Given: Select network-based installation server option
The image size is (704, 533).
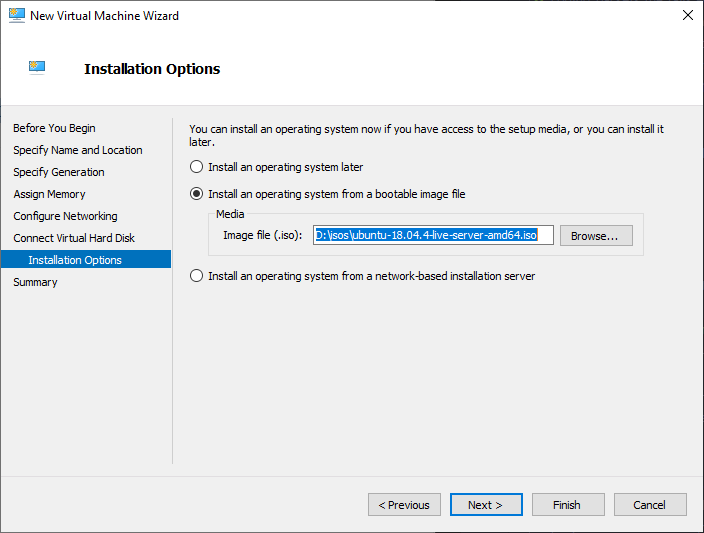Looking at the screenshot, I should point(197,276).
